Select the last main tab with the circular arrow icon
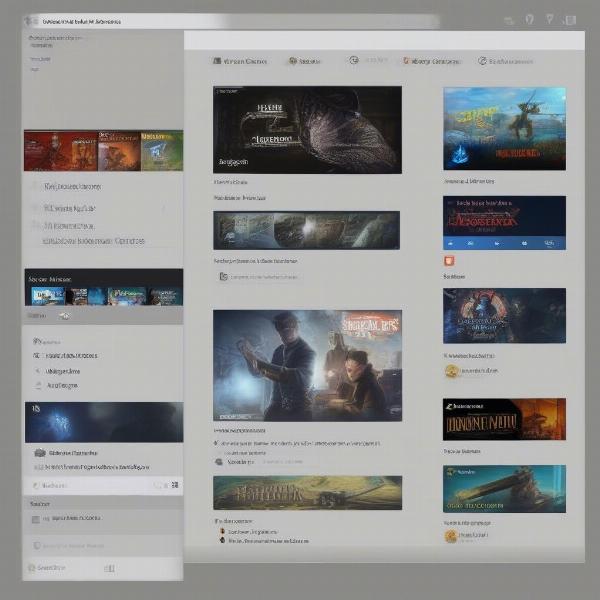Image resolution: width=600 pixels, height=600 pixels. click(x=505, y=61)
